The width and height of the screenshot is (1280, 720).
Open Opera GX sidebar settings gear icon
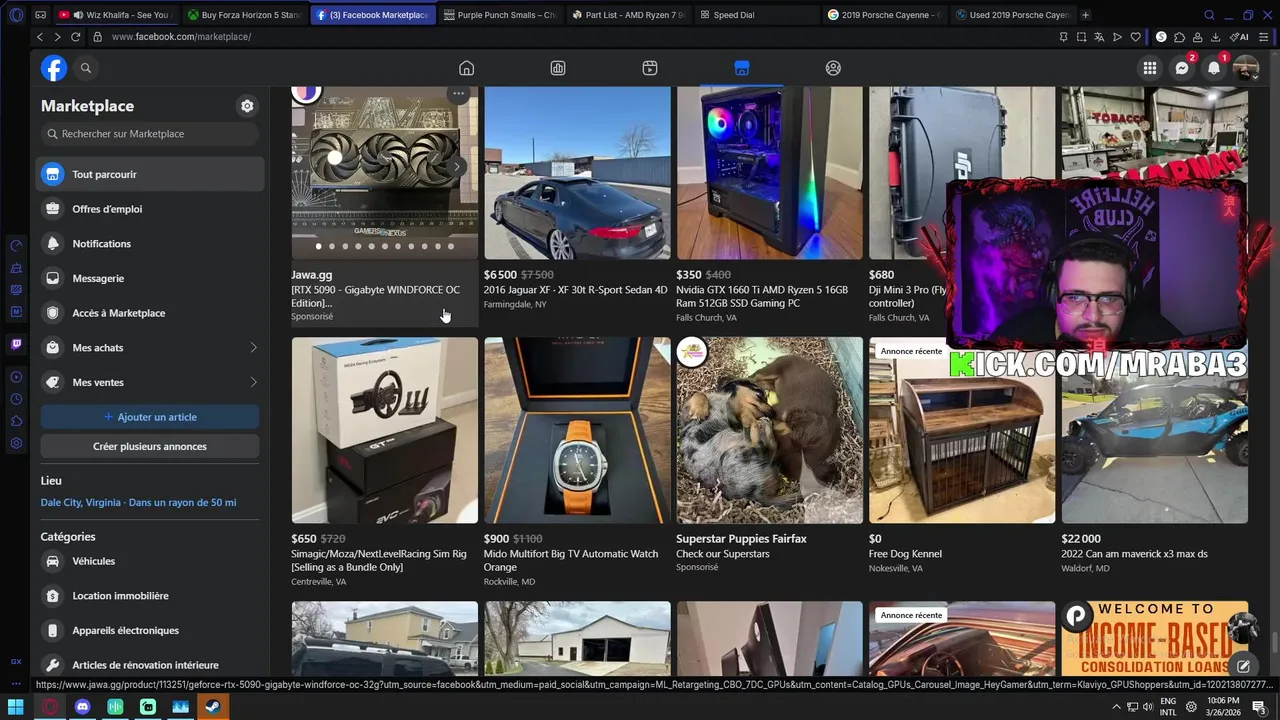(x=16, y=443)
